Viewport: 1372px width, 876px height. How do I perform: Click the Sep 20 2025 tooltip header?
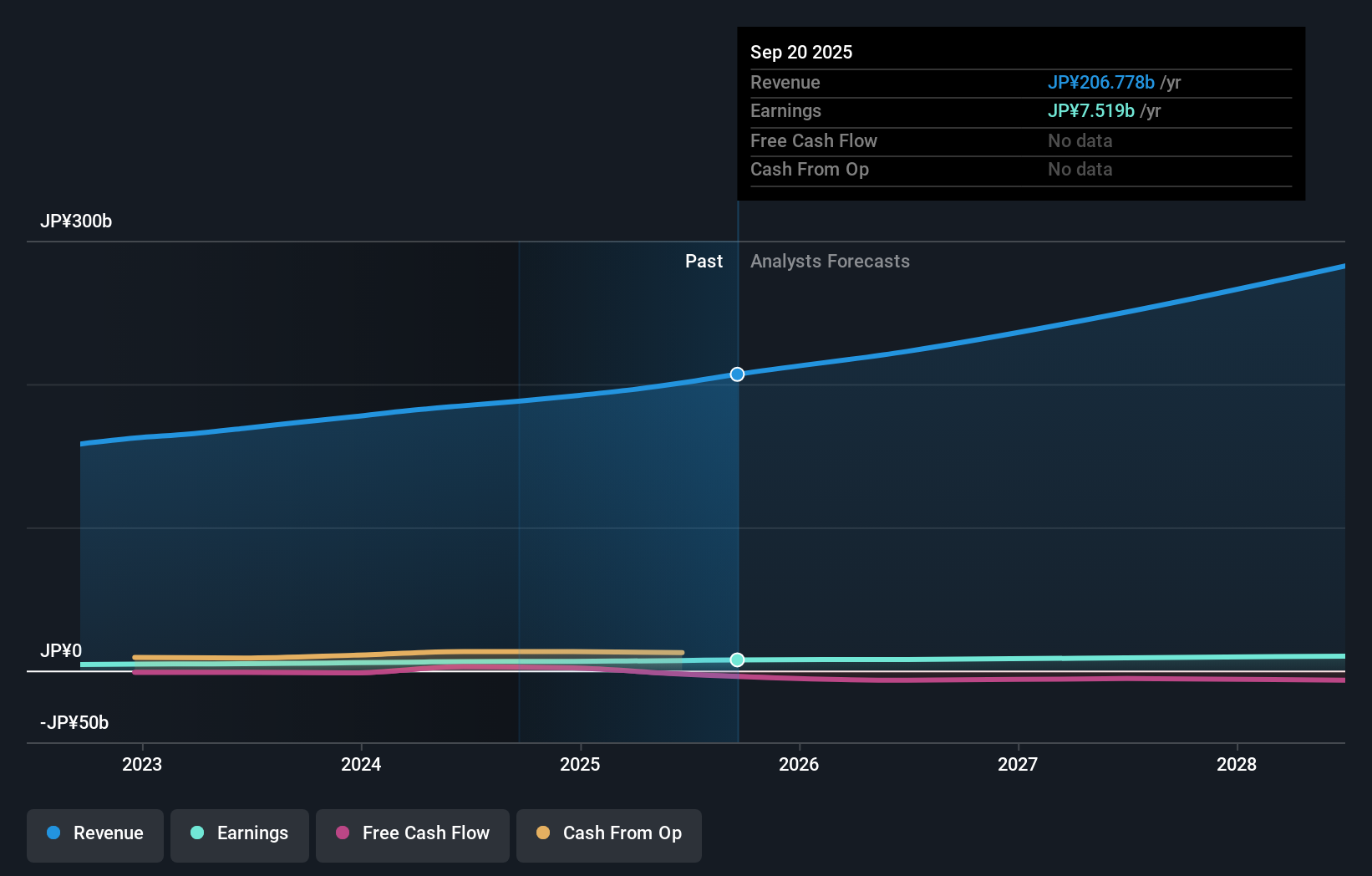click(801, 52)
